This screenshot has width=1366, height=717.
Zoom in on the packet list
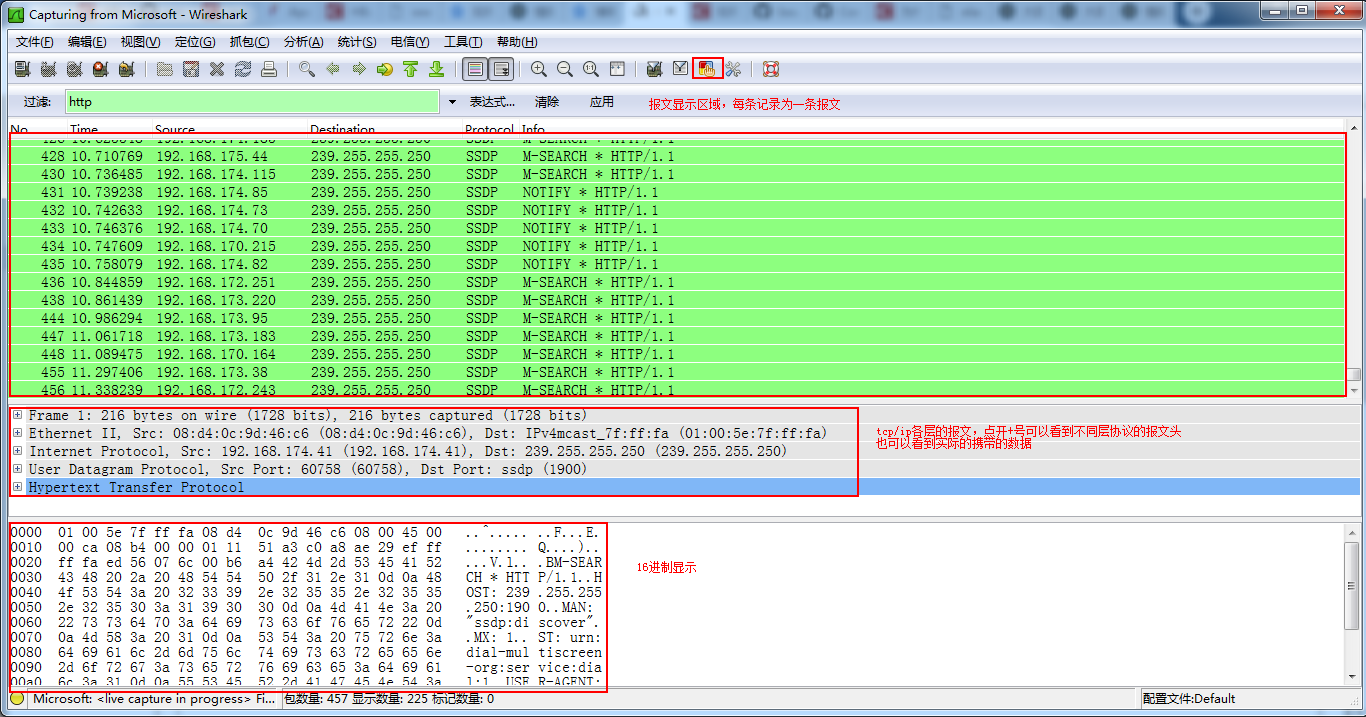coord(539,68)
